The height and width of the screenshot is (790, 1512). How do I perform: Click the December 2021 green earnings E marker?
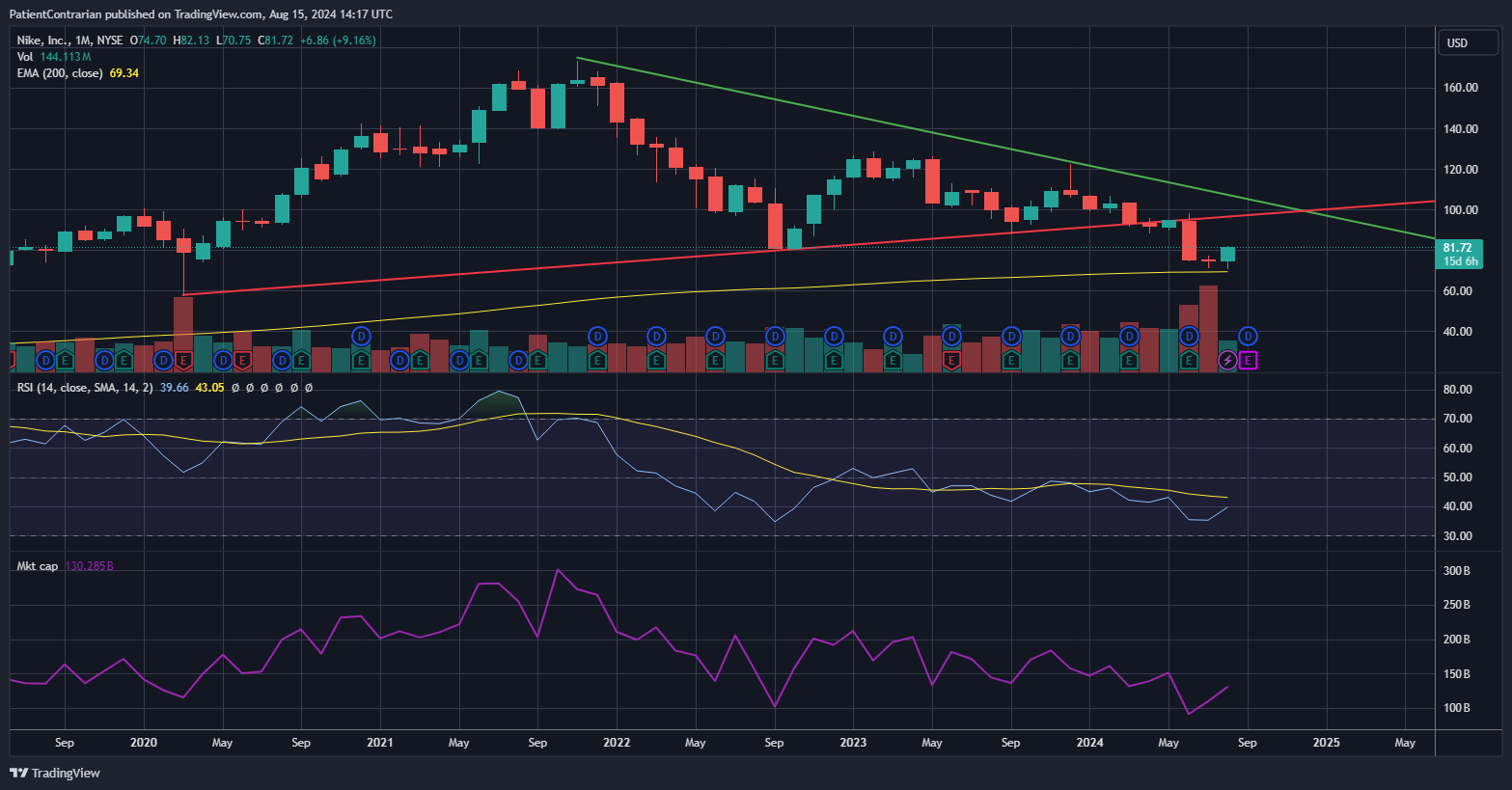(597, 361)
